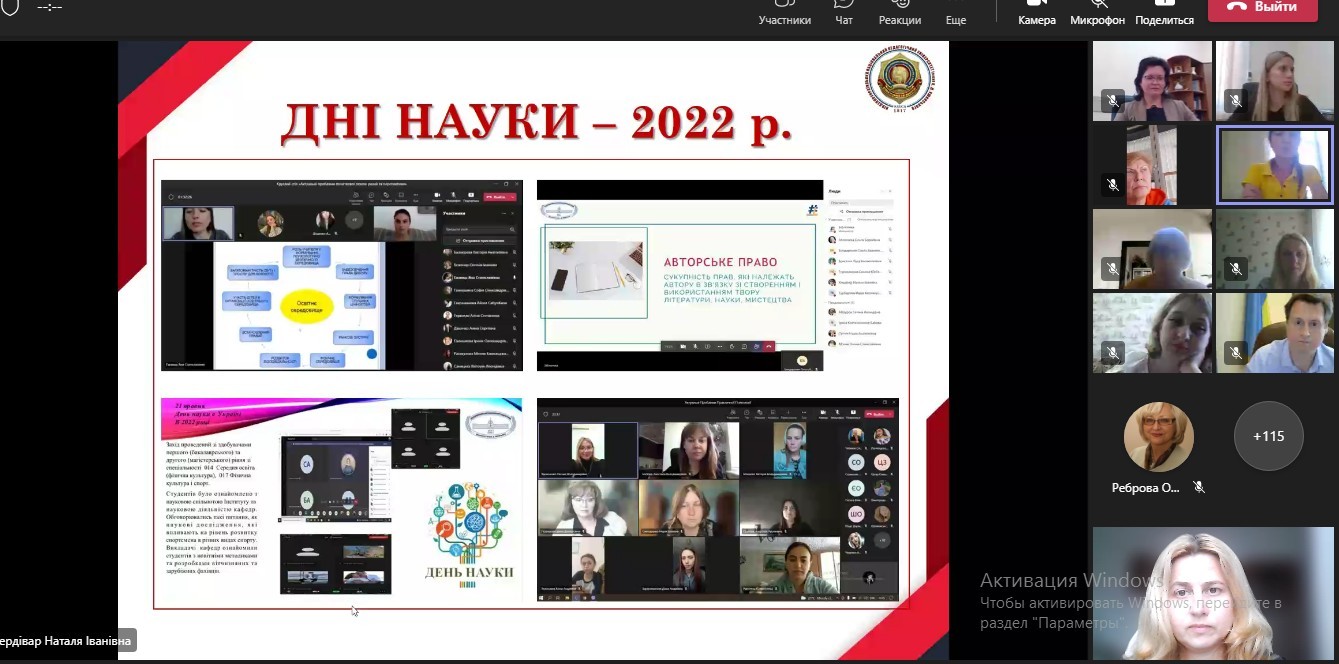Click the shield security icon in the top bar

pyautogui.click(x=12, y=6)
